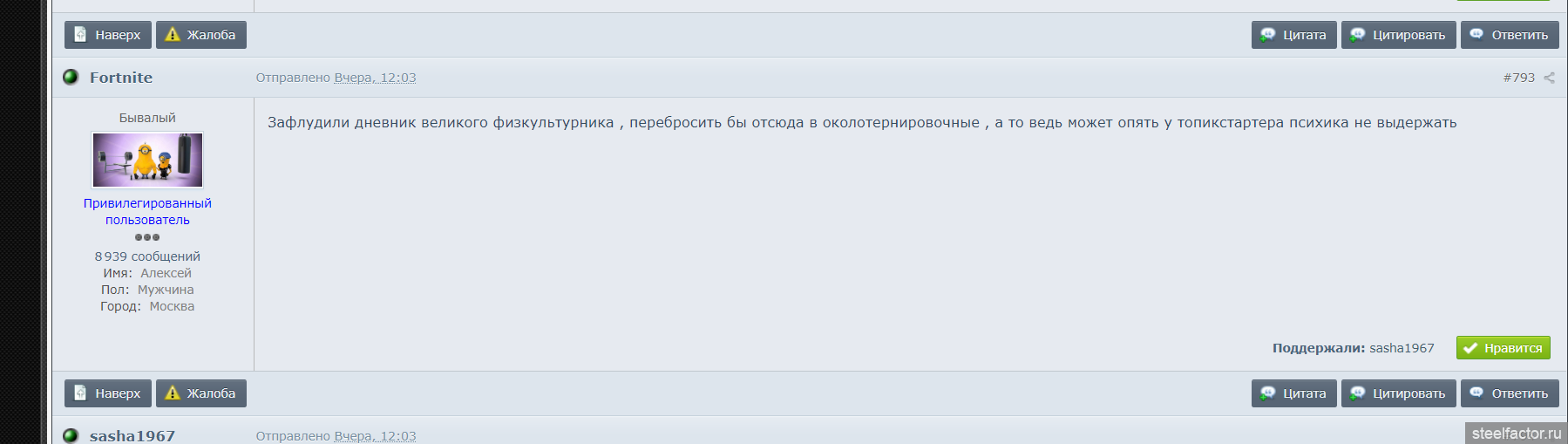Click the Наверх button above Fortnite's post

tap(108, 35)
